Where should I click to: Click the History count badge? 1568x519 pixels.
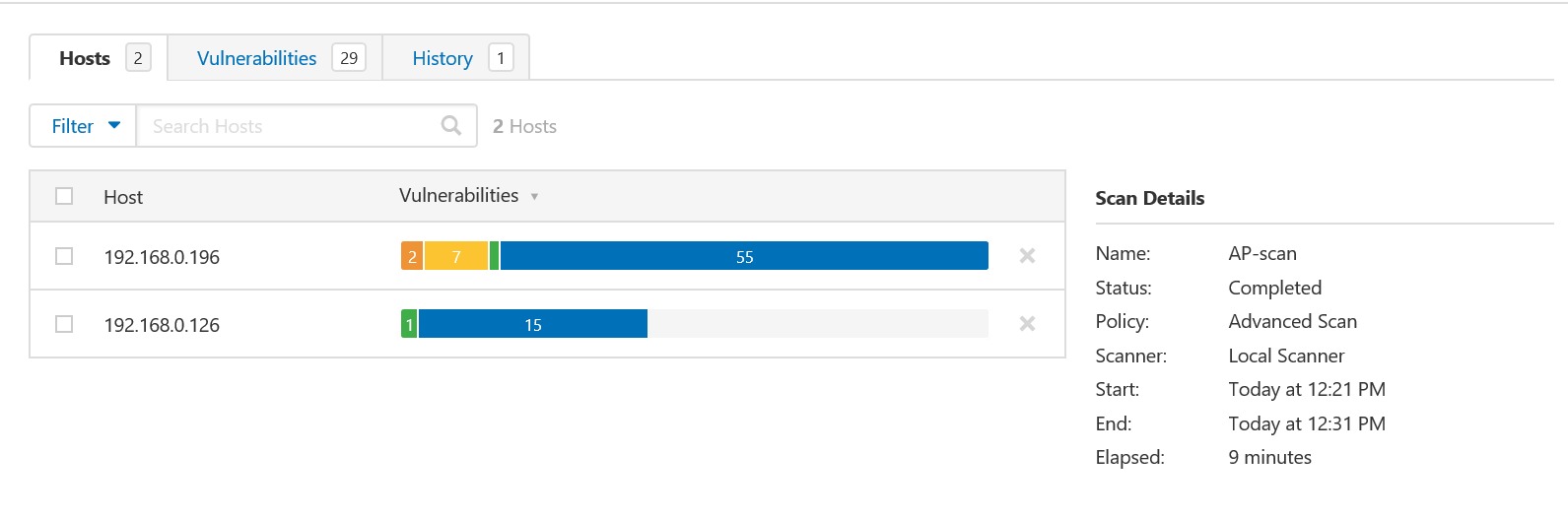(501, 58)
